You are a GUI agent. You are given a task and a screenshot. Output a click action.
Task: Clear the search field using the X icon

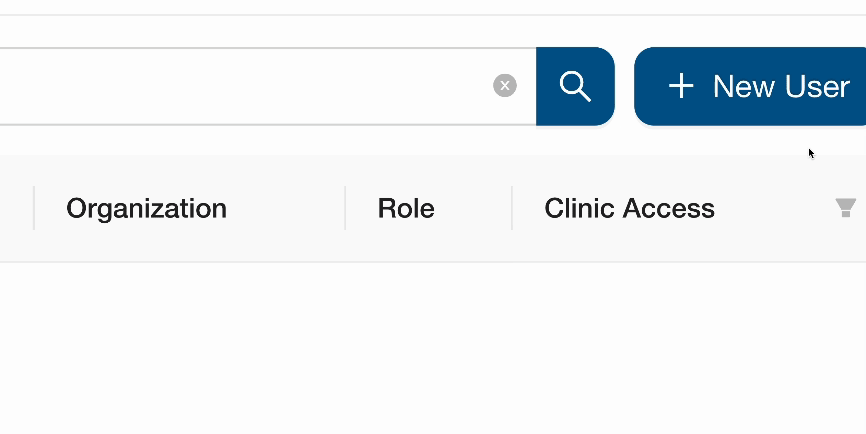(505, 86)
